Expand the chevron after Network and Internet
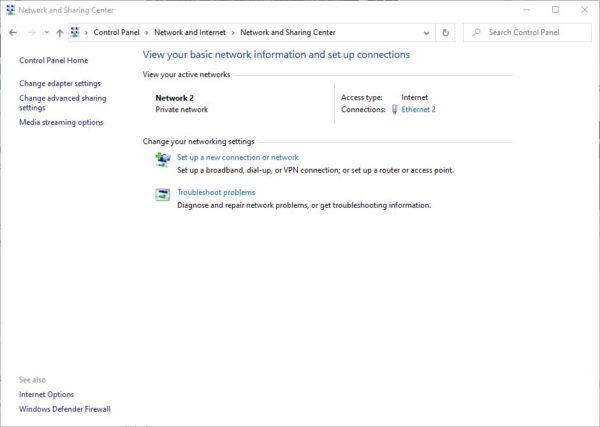The height and width of the screenshot is (427, 600). [233, 33]
